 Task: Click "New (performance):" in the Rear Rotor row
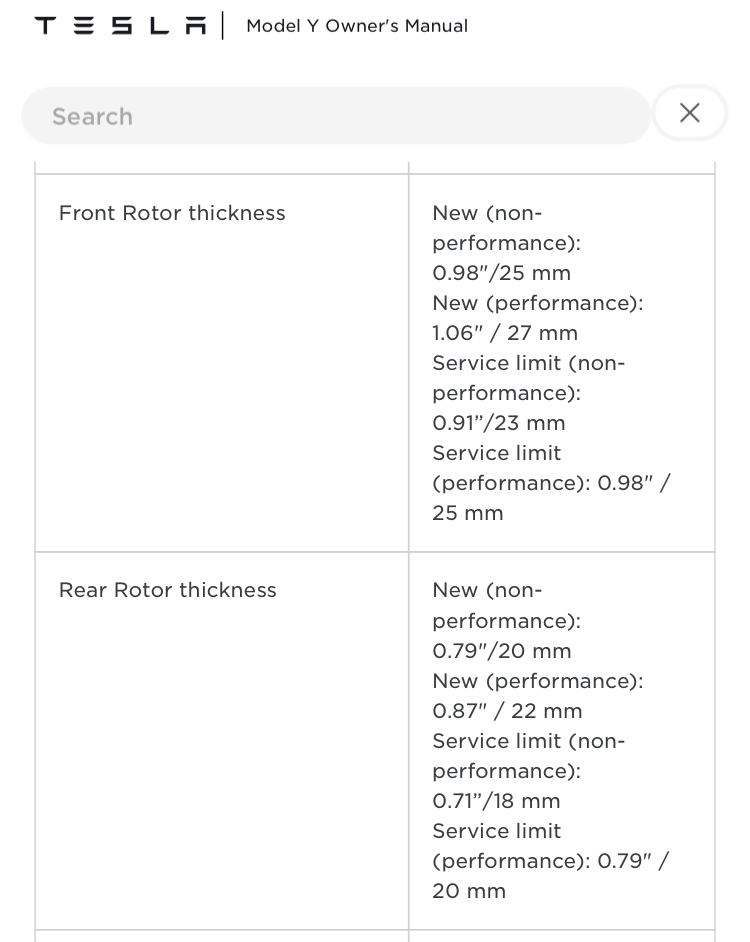pos(538,681)
